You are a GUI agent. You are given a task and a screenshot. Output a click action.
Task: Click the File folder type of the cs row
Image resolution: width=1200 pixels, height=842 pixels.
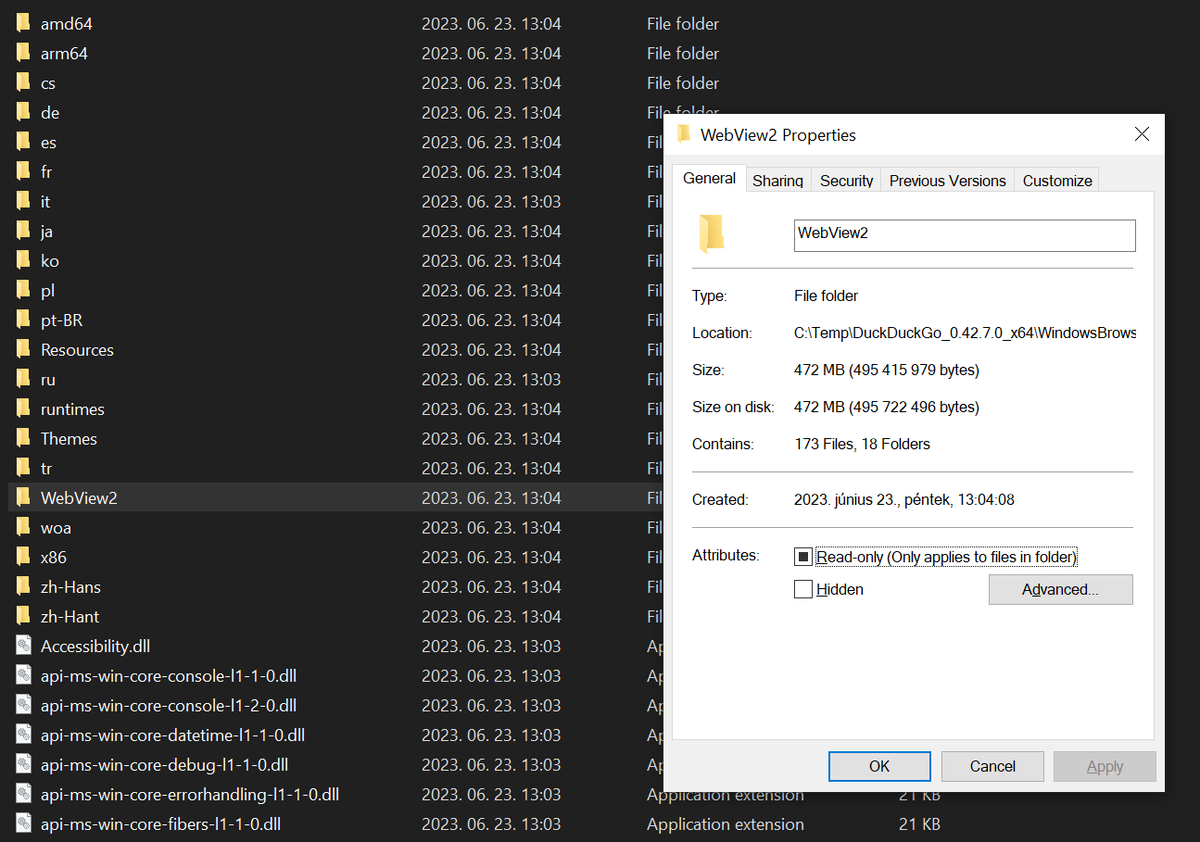pos(683,83)
